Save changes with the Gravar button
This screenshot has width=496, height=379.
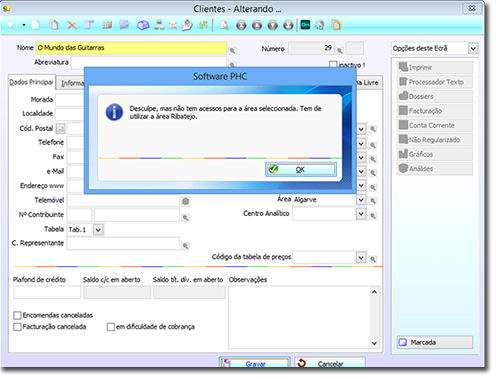[x=255, y=363]
